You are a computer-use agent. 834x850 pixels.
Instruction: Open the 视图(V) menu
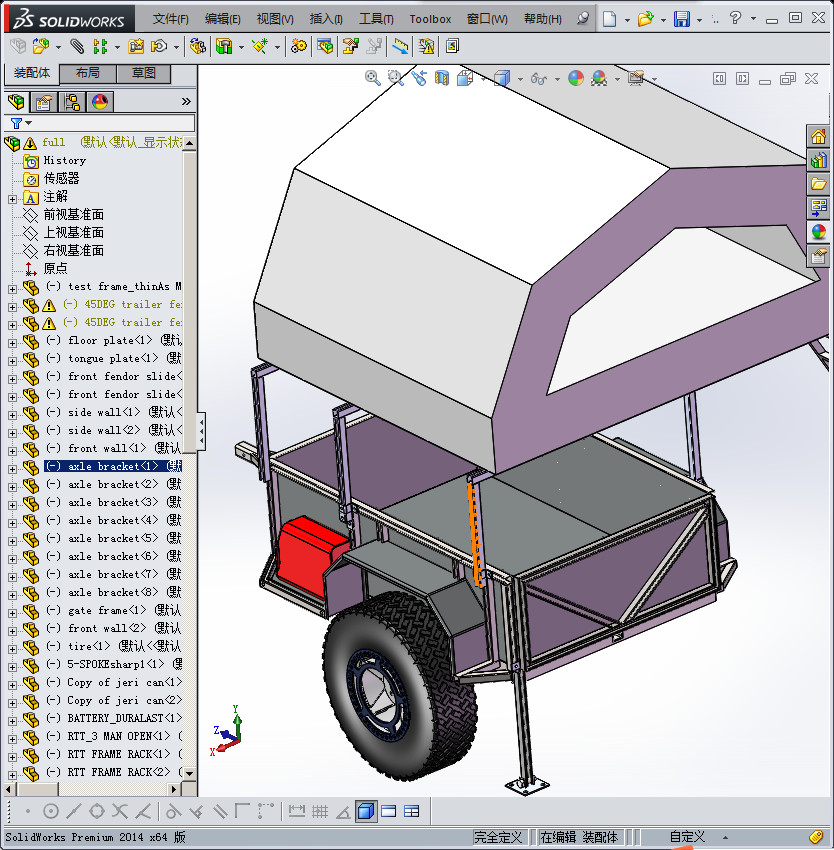(x=275, y=19)
